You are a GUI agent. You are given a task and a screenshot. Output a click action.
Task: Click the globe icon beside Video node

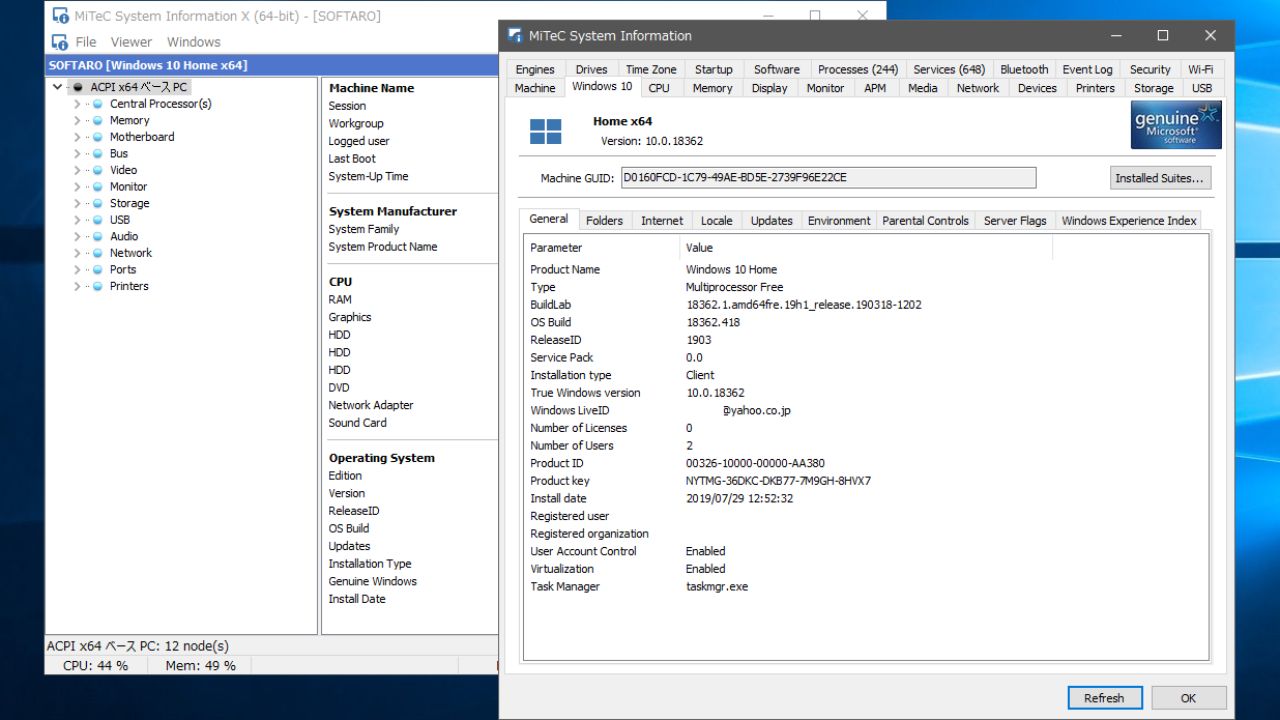click(x=98, y=170)
